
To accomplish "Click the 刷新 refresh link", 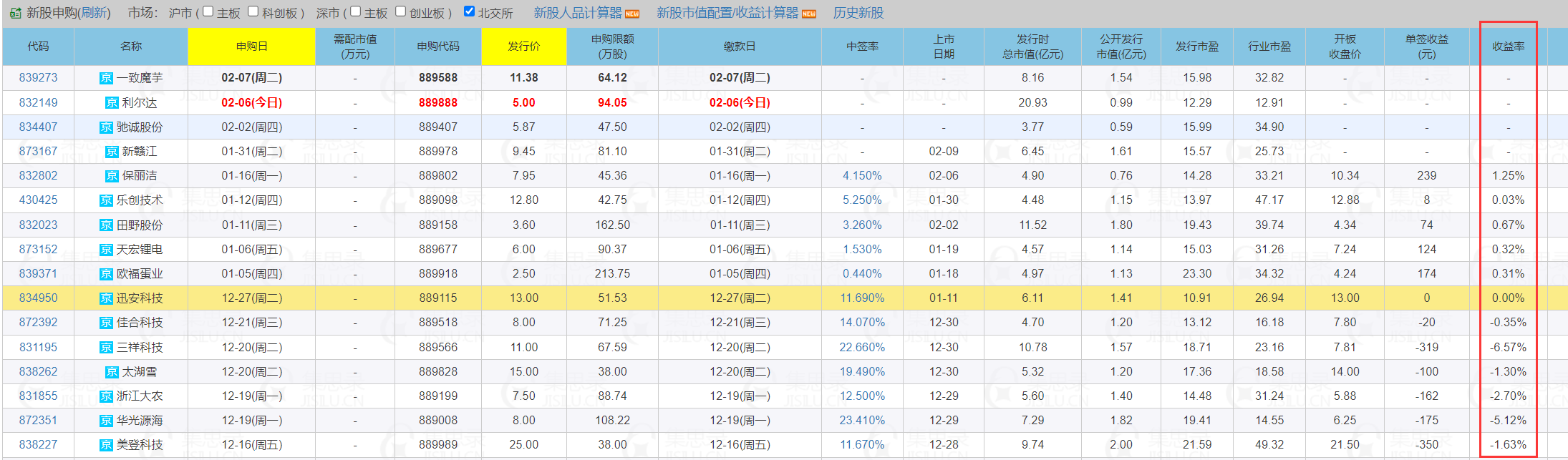I will [x=93, y=13].
